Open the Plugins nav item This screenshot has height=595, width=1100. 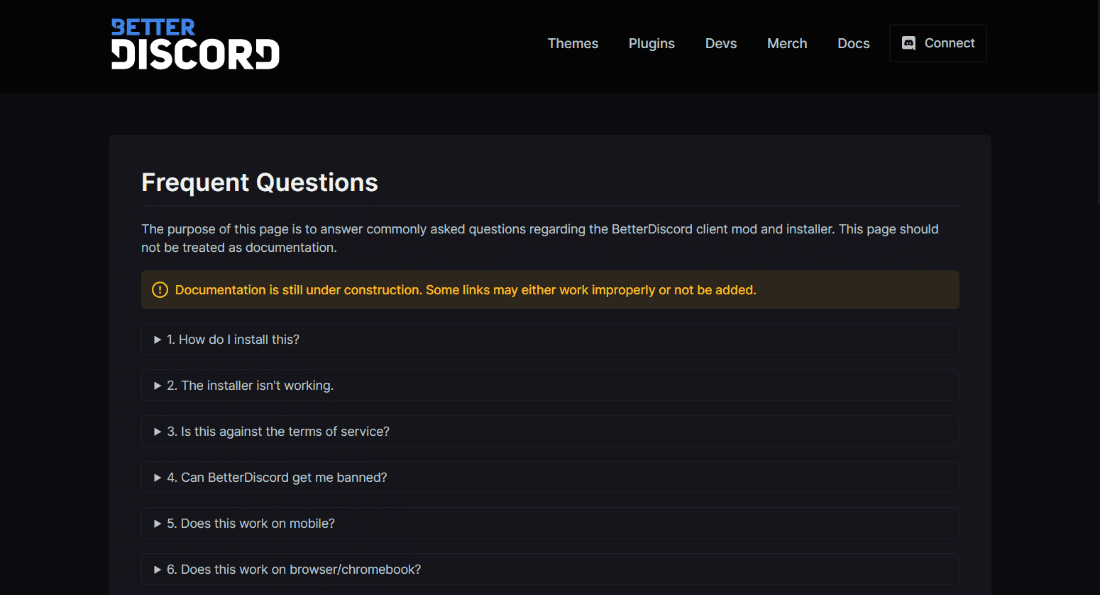click(651, 44)
